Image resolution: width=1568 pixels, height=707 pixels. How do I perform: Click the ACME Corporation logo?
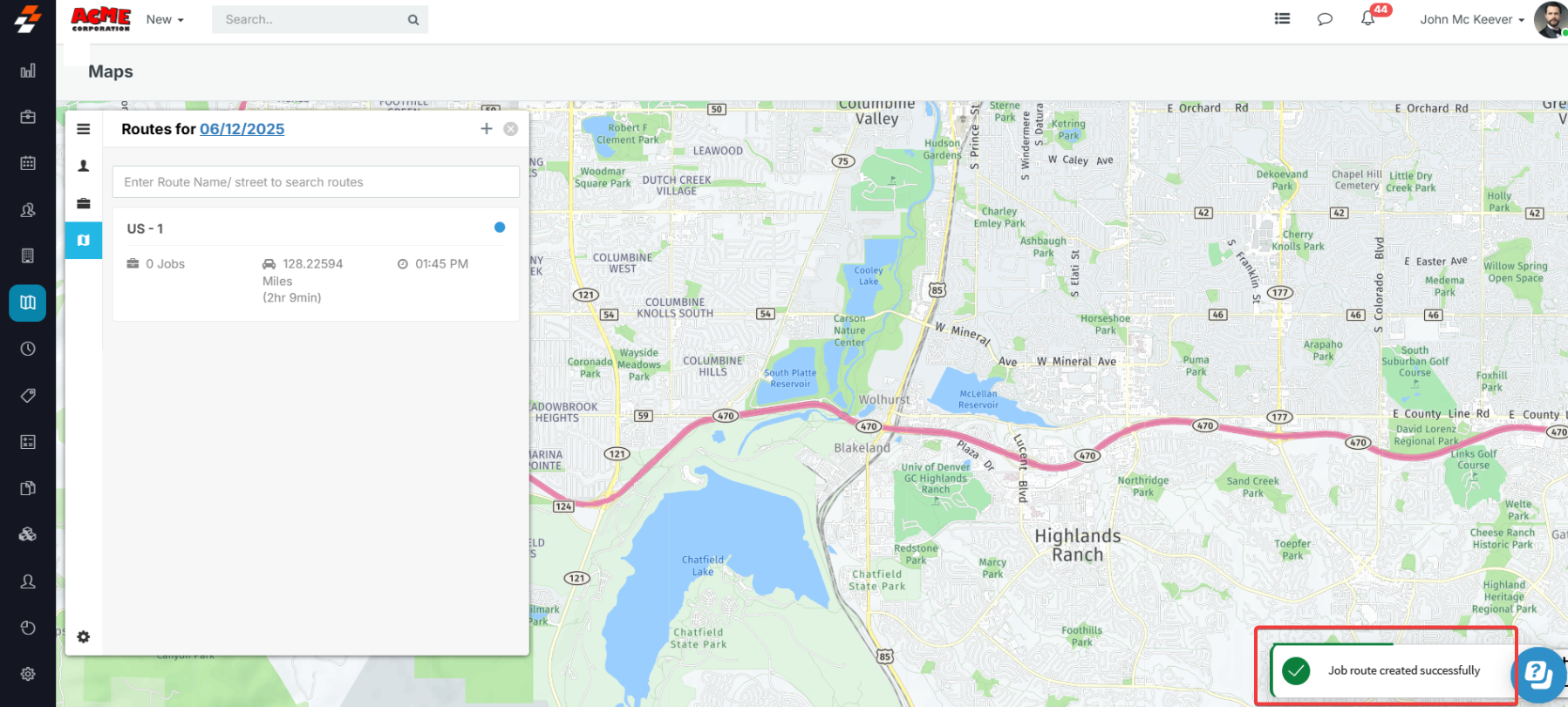coord(101,19)
